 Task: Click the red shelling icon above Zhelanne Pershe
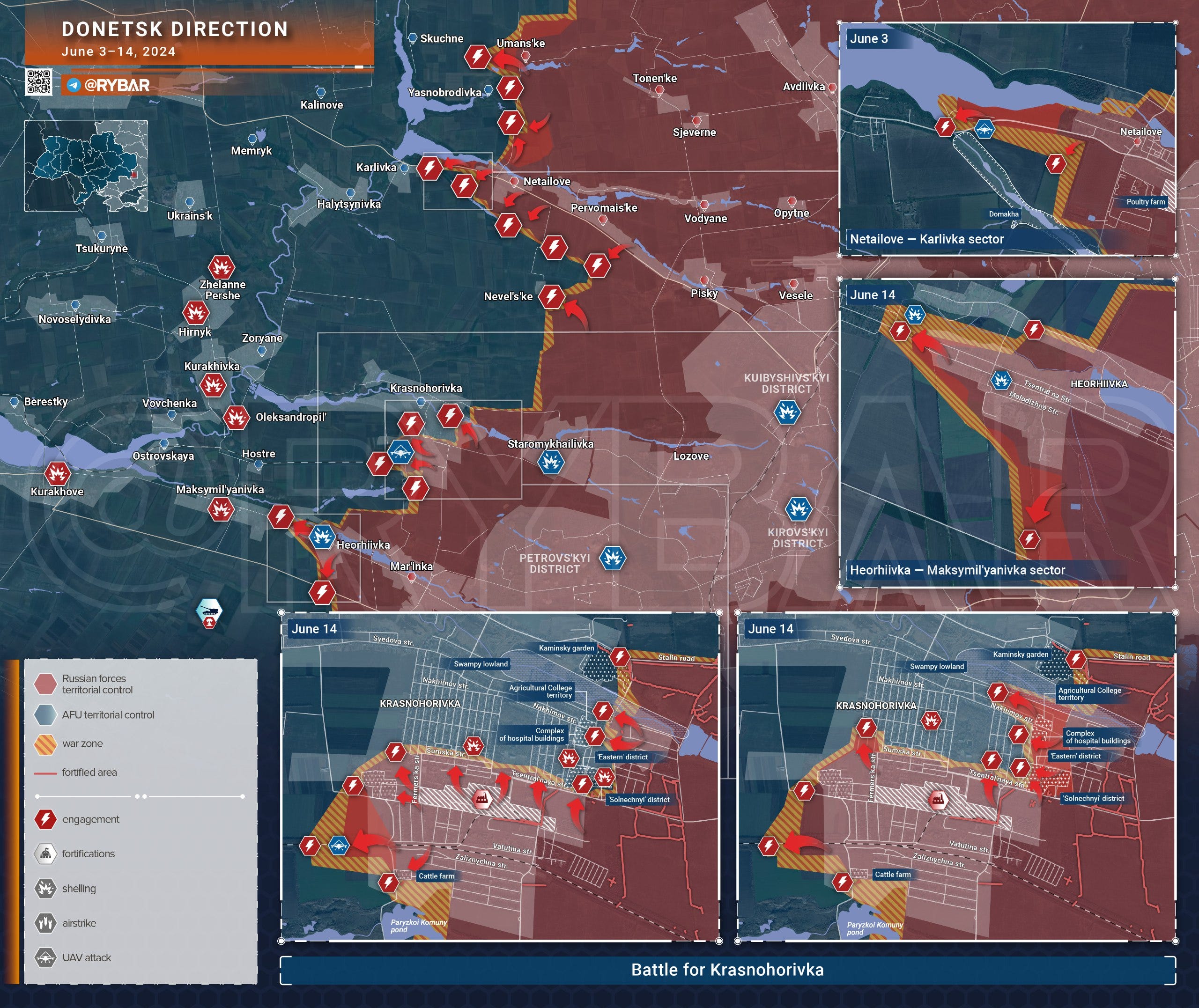pyautogui.click(x=221, y=267)
